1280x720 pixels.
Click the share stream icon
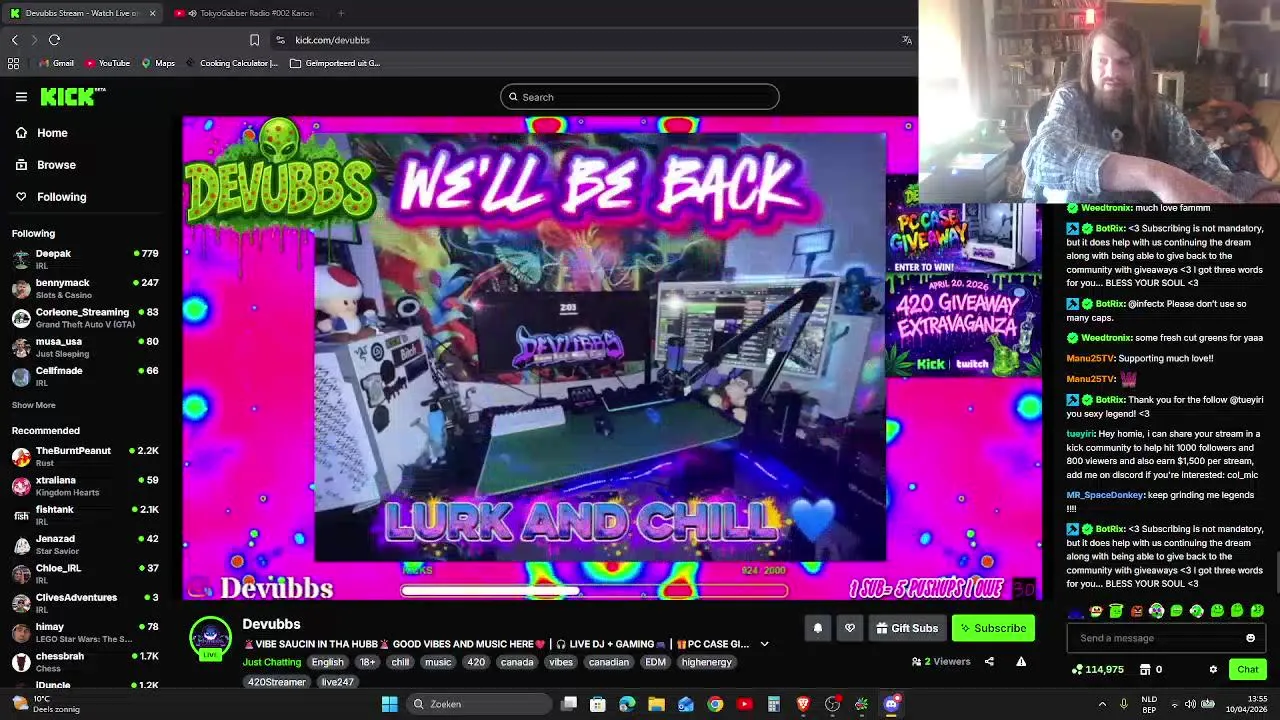pos(989,661)
